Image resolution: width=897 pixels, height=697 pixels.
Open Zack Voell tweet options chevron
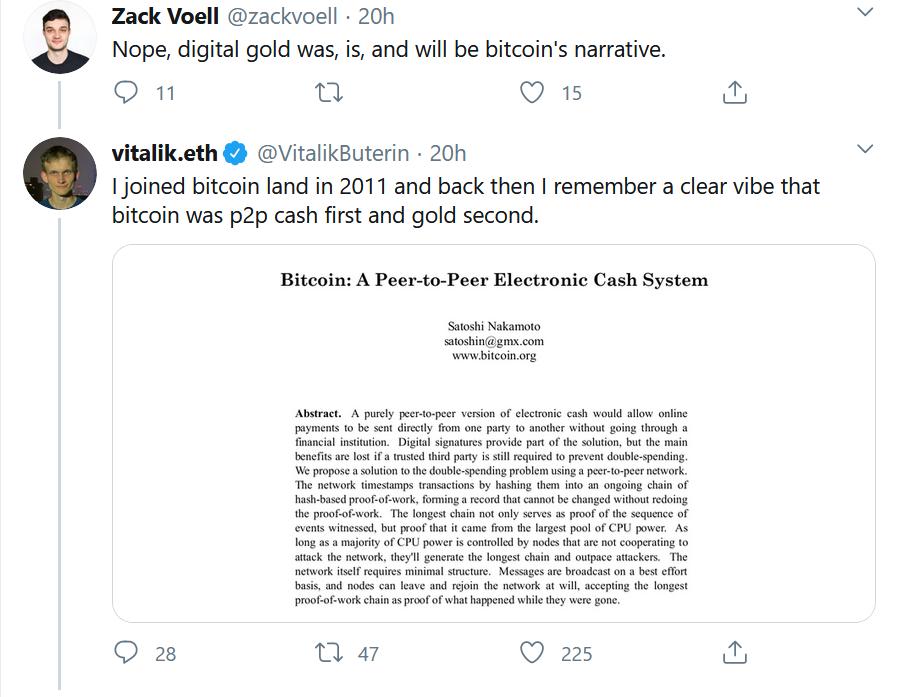(x=866, y=13)
